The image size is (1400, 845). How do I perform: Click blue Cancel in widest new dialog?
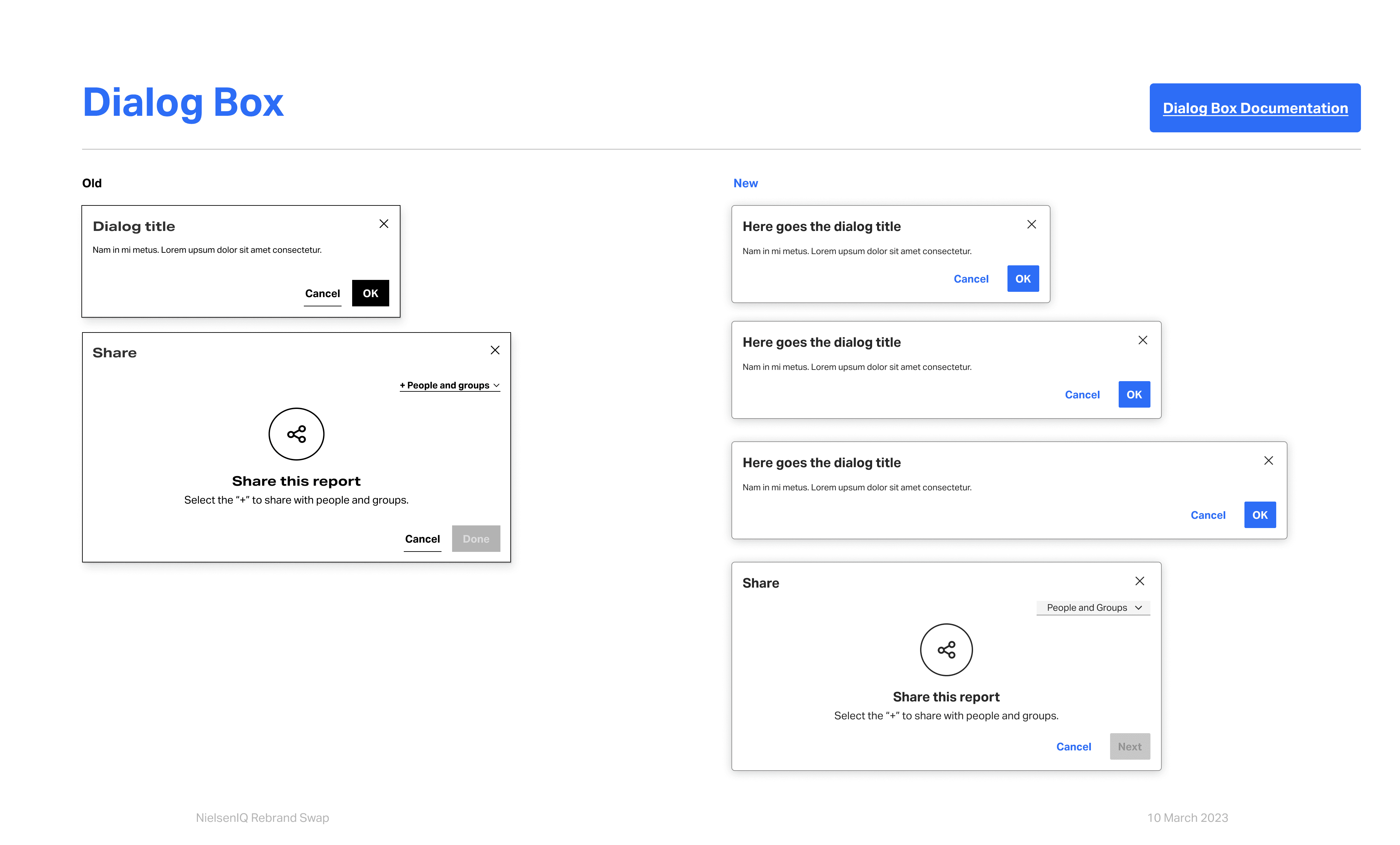pos(1207,515)
